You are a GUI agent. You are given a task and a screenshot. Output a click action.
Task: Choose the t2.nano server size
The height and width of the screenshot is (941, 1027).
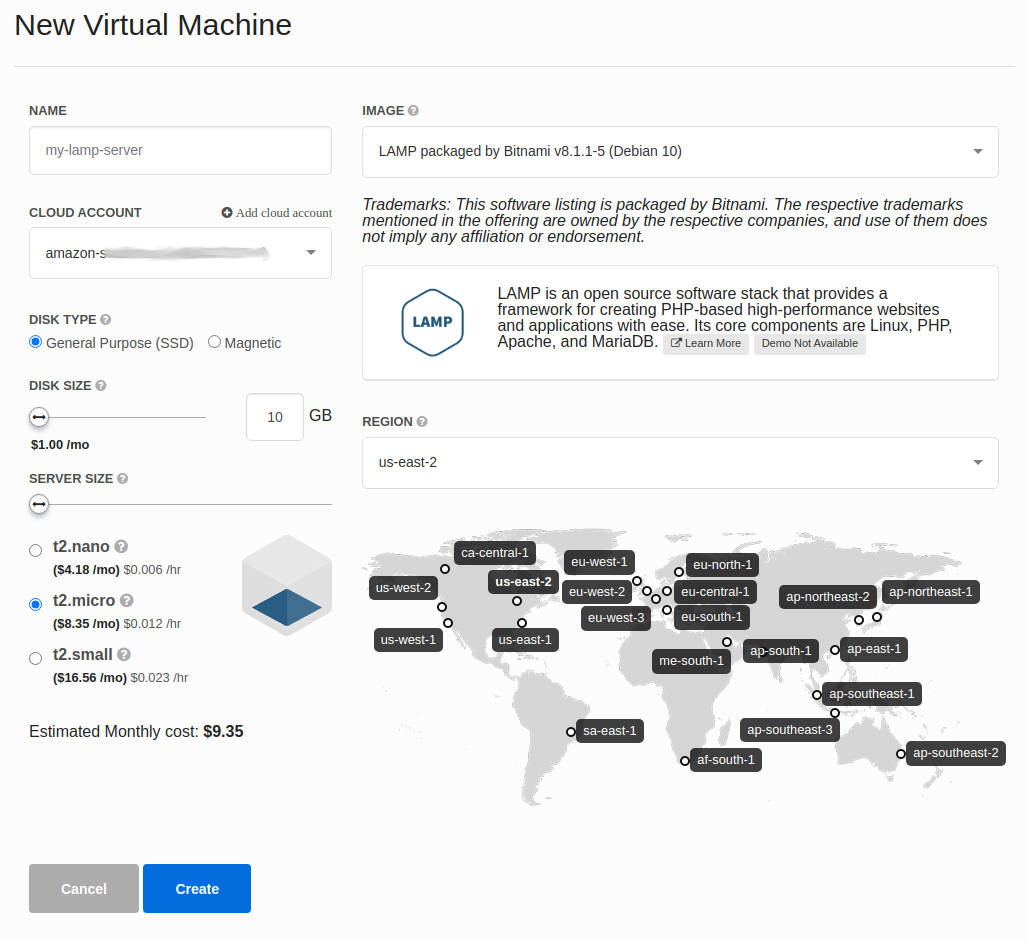tap(35, 551)
